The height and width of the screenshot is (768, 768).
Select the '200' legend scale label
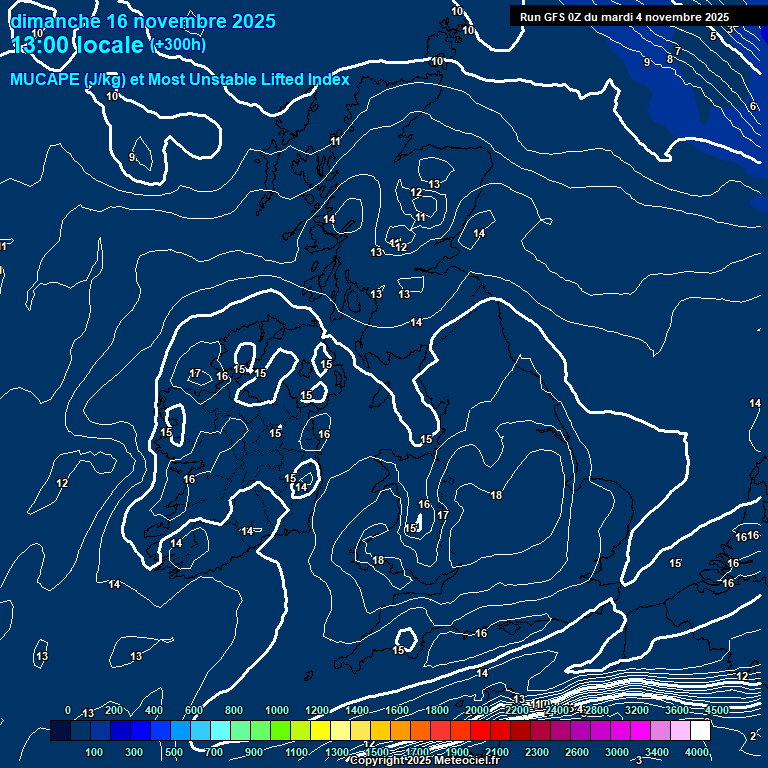click(x=114, y=710)
